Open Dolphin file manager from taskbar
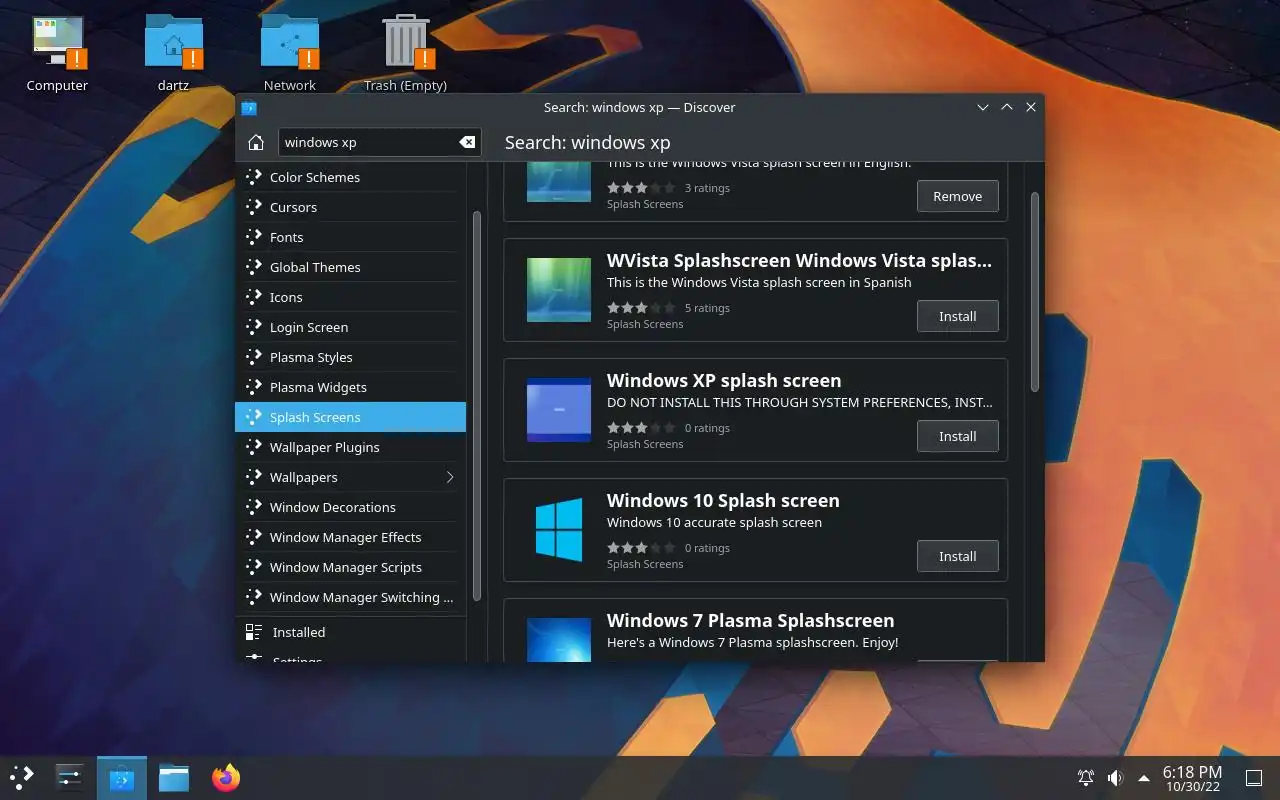The width and height of the screenshot is (1280, 800). click(174, 777)
